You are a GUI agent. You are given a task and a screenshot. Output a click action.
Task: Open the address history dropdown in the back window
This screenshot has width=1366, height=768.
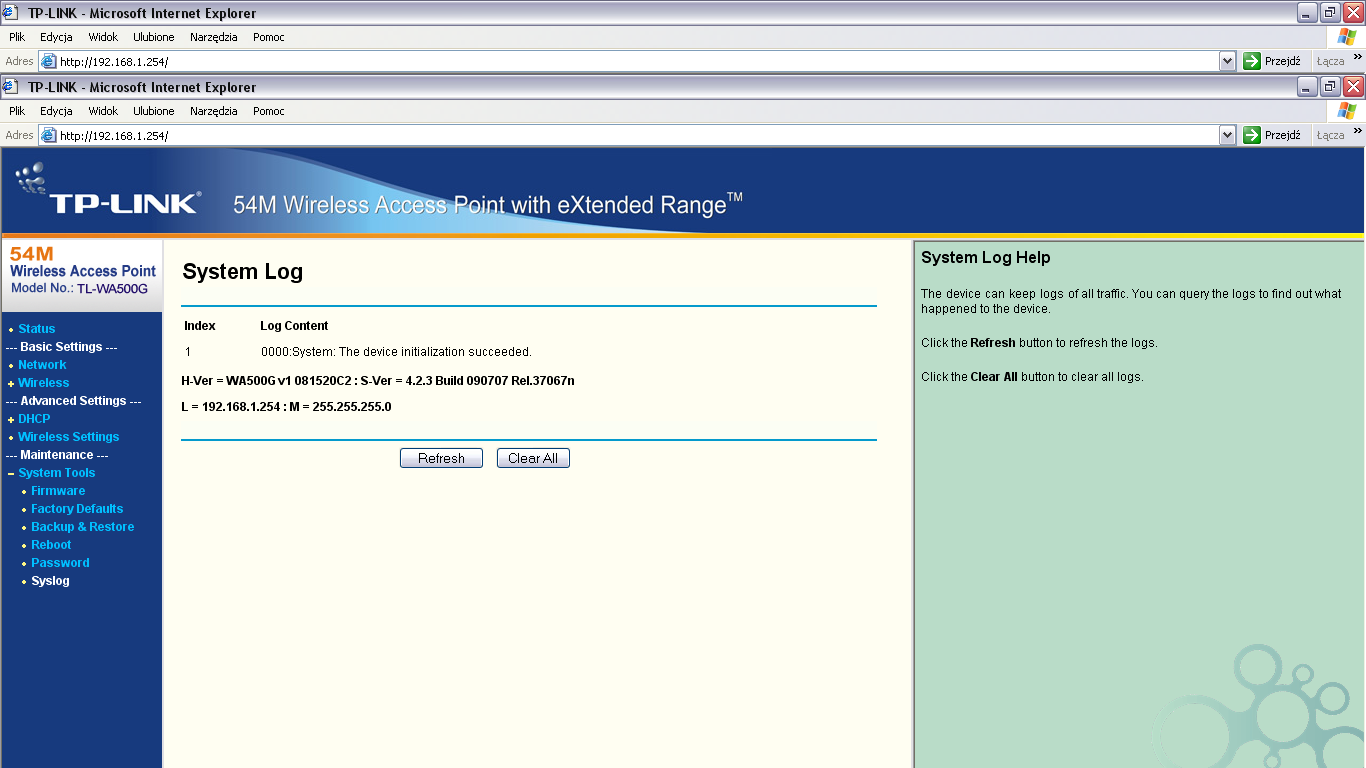pyautogui.click(x=1228, y=61)
